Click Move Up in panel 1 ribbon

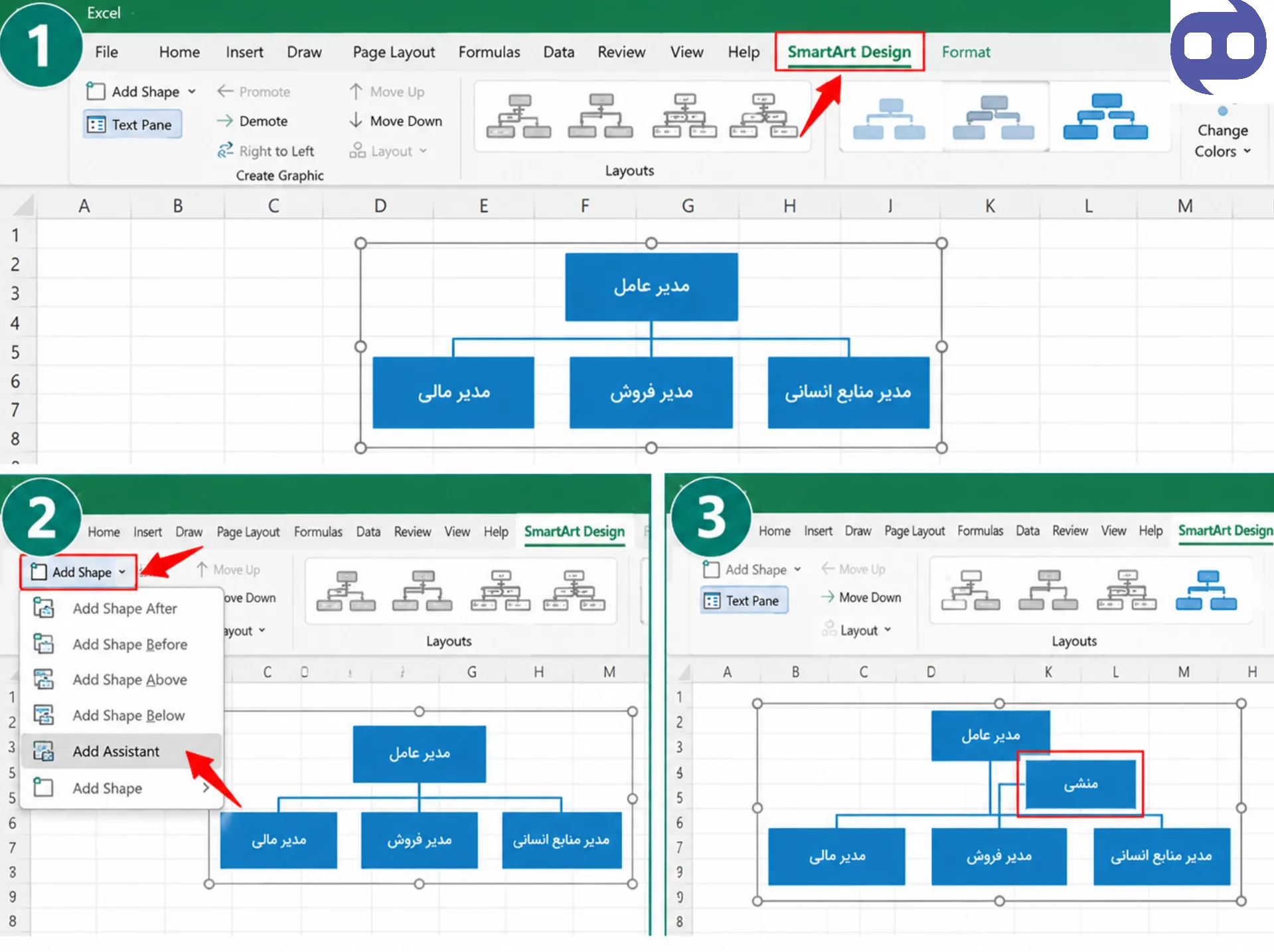(x=387, y=92)
